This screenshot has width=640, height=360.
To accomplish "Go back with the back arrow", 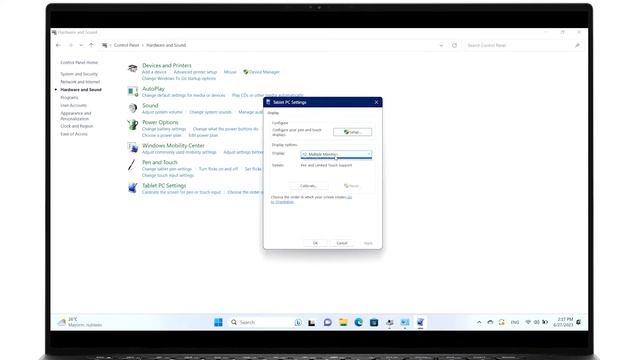I will (58, 45).
